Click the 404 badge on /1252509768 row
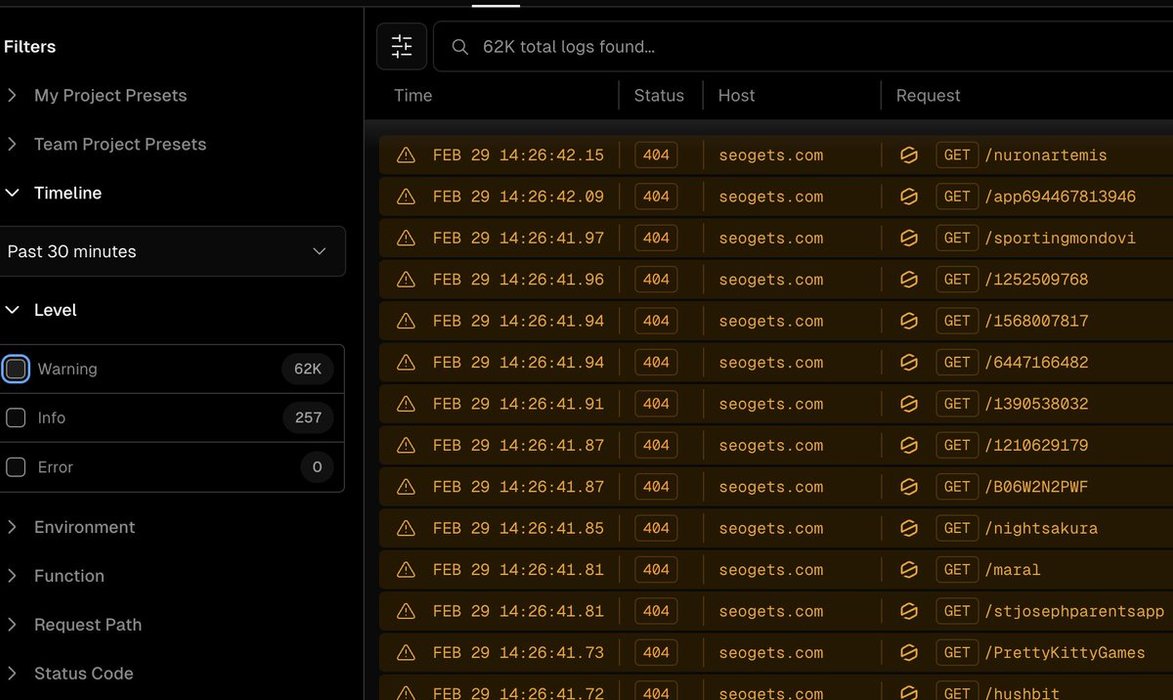The image size is (1173, 700). [x=656, y=280]
